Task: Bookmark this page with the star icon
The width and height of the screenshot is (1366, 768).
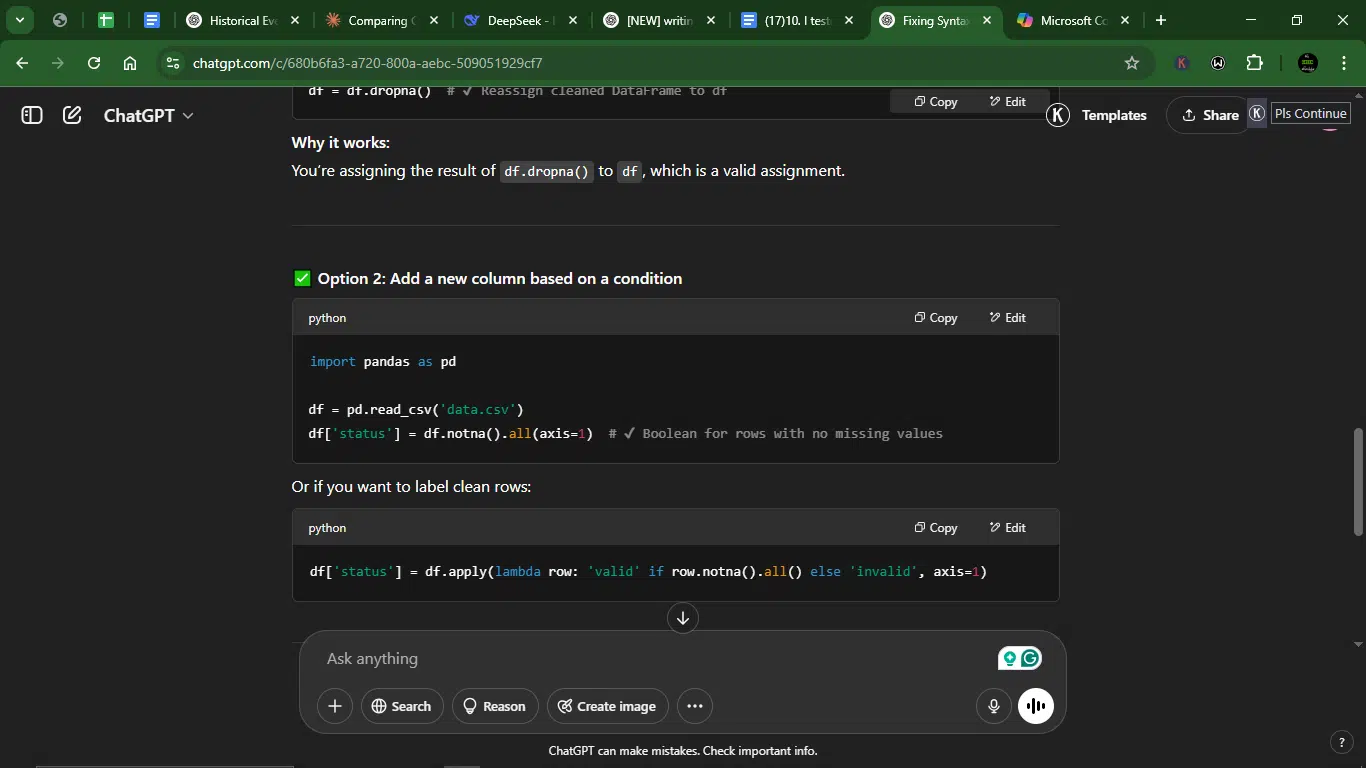Action: coord(1132,63)
